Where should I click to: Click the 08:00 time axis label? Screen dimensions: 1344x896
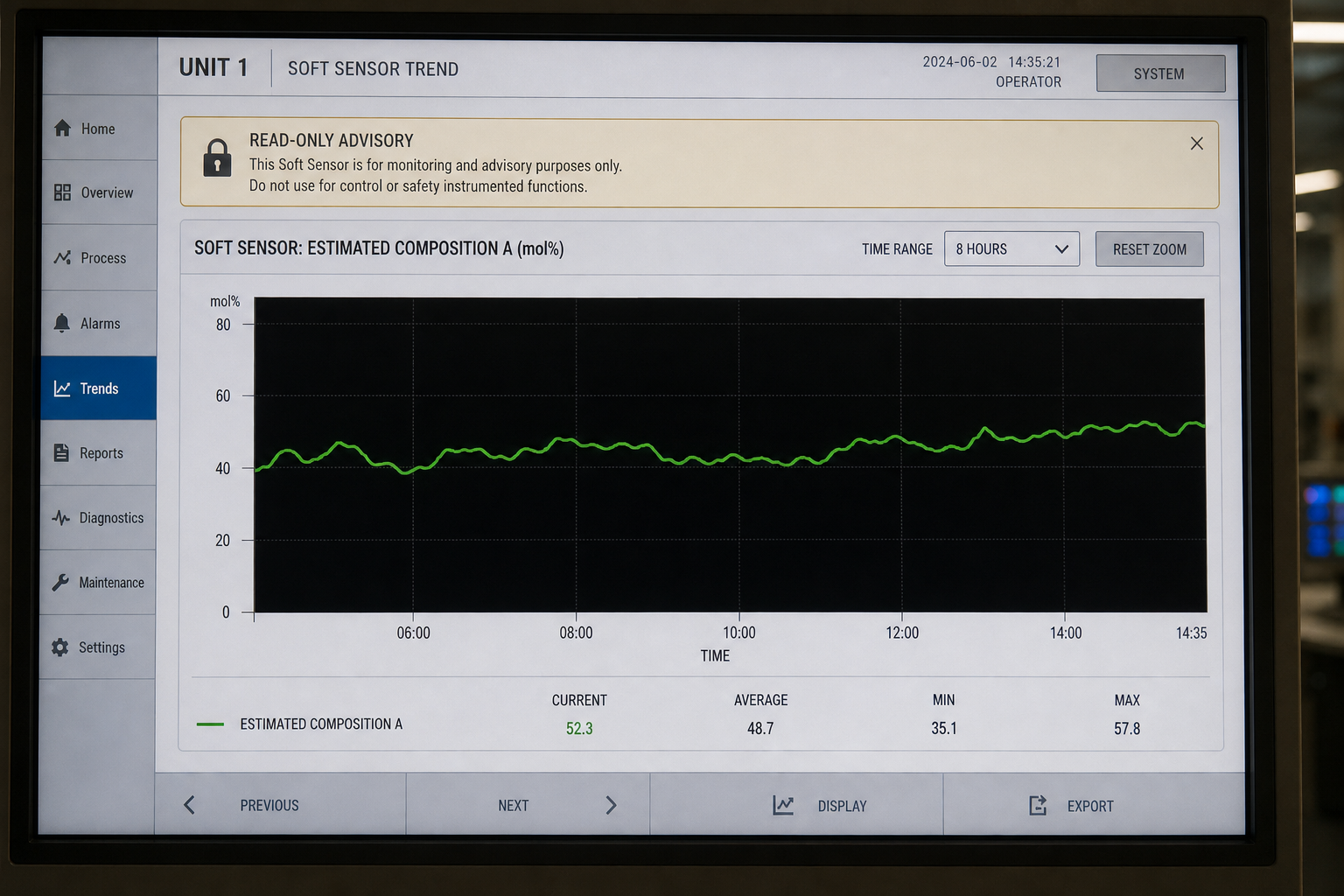pyautogui.click(x=576, y=633)
